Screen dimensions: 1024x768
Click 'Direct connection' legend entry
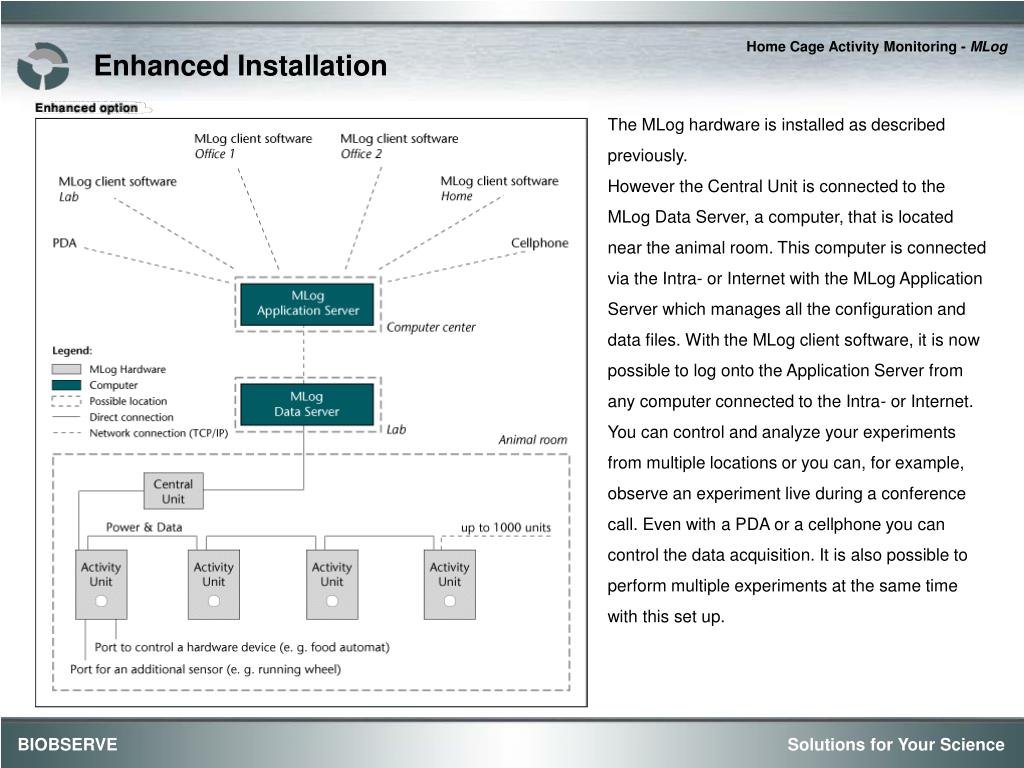tap(131, 417)
